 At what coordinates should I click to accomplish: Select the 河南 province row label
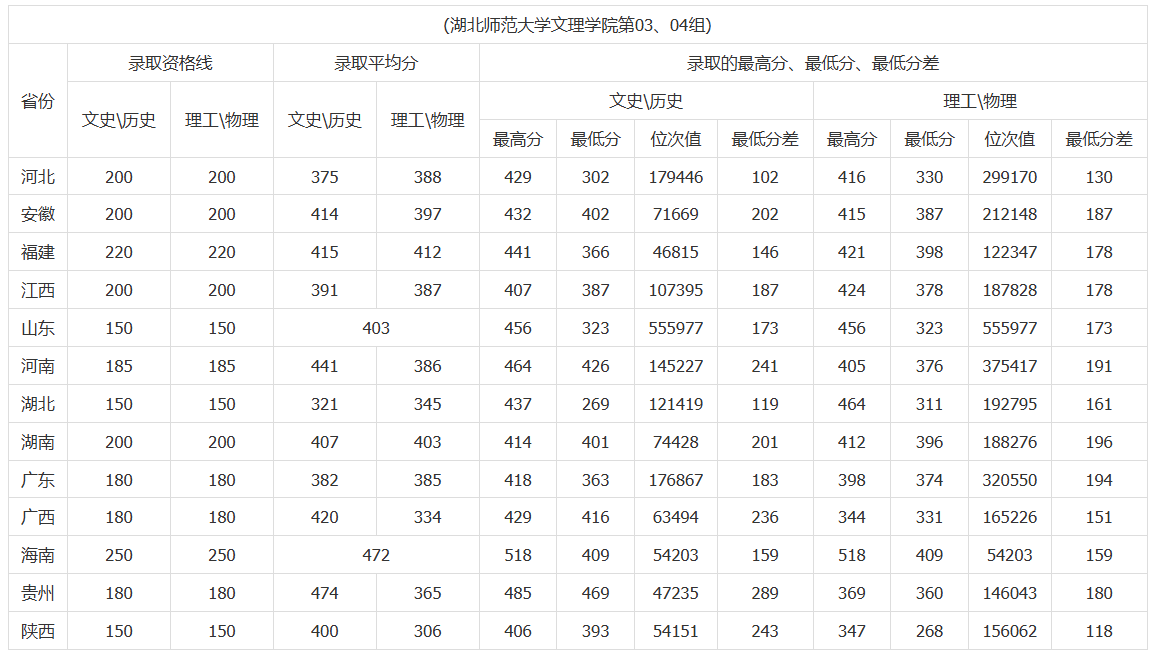coord(38,366)
